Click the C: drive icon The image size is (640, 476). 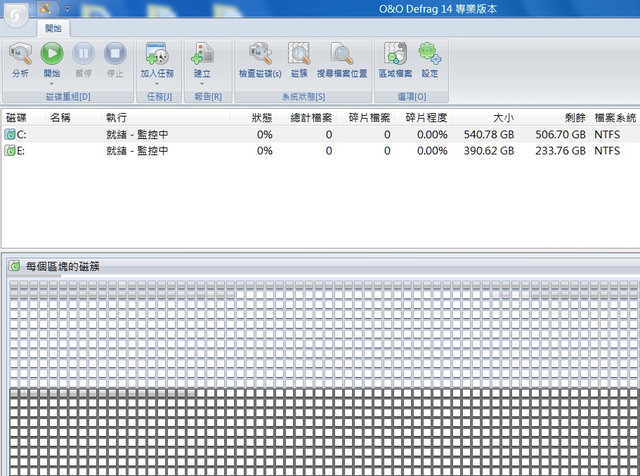point(10,134)
